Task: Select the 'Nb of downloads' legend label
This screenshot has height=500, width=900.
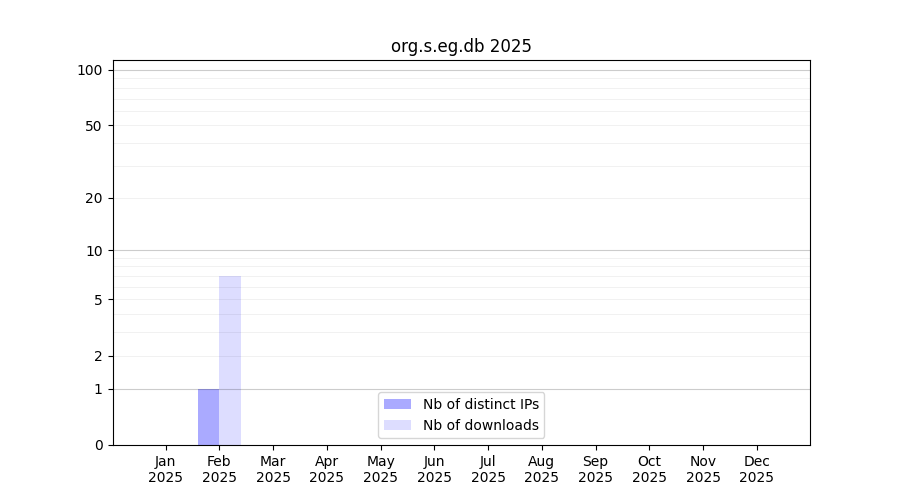Action: pos(481,425)
